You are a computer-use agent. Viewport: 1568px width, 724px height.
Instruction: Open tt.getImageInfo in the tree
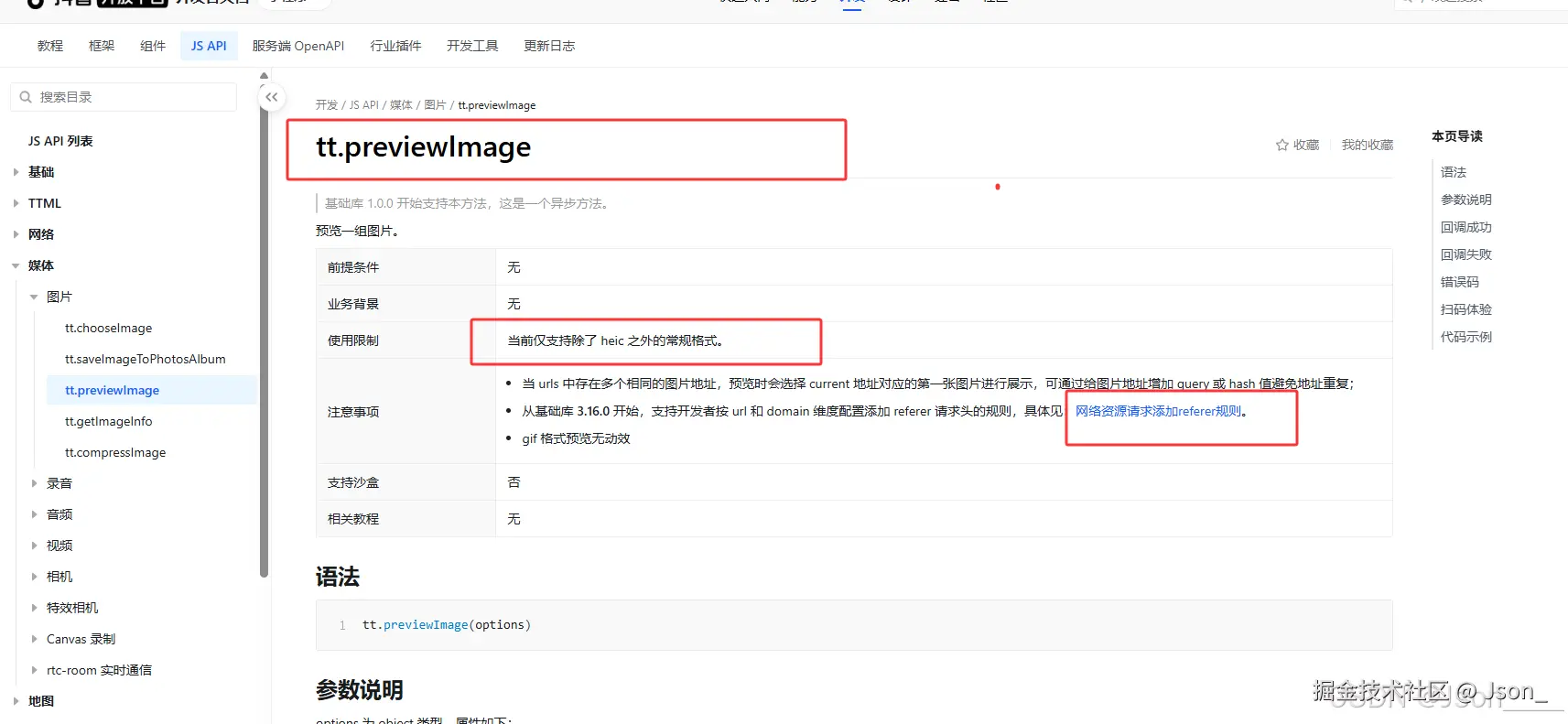(x=108, y=421)
